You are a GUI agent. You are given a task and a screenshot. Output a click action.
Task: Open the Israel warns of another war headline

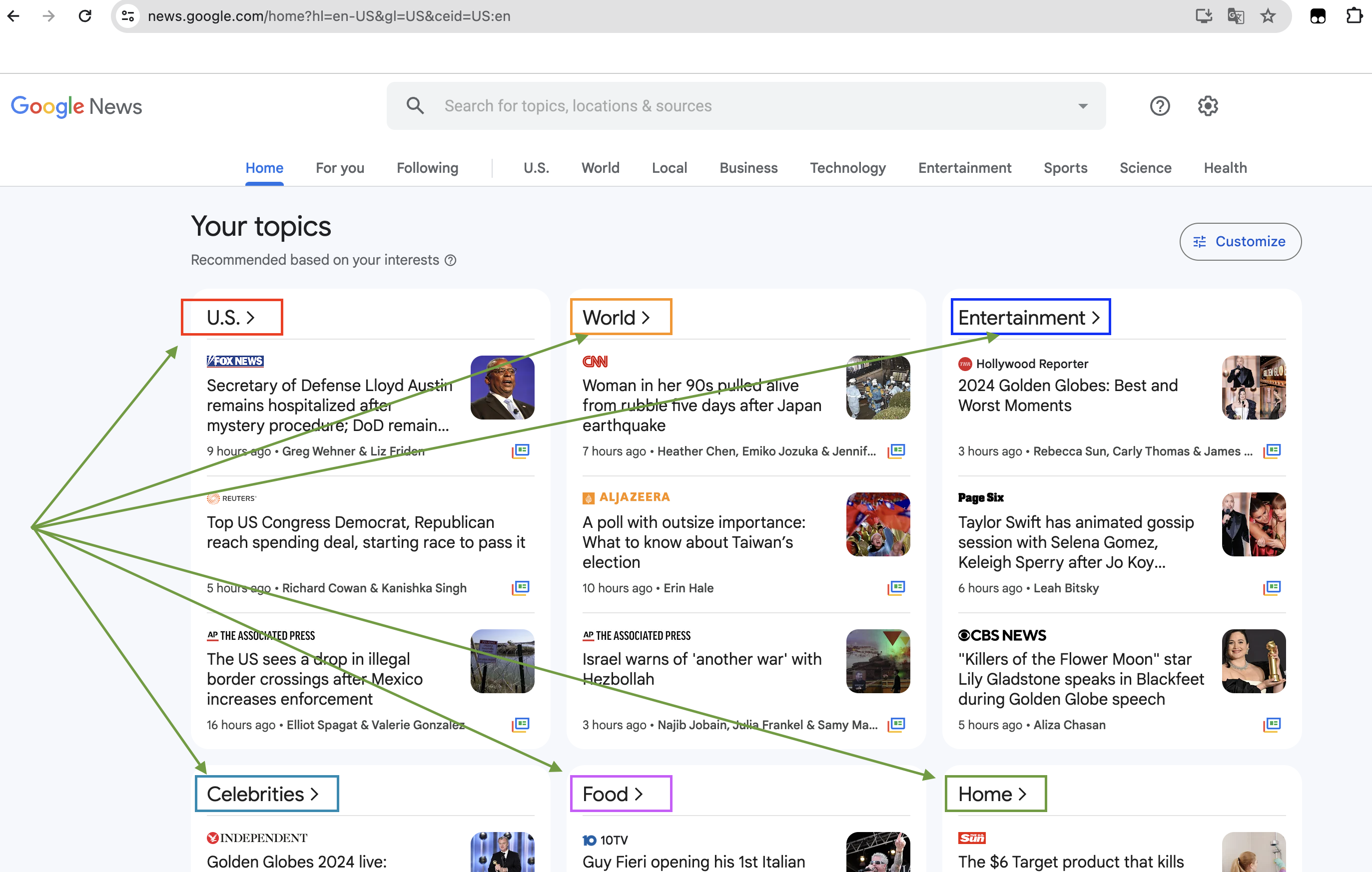(702, 669)
